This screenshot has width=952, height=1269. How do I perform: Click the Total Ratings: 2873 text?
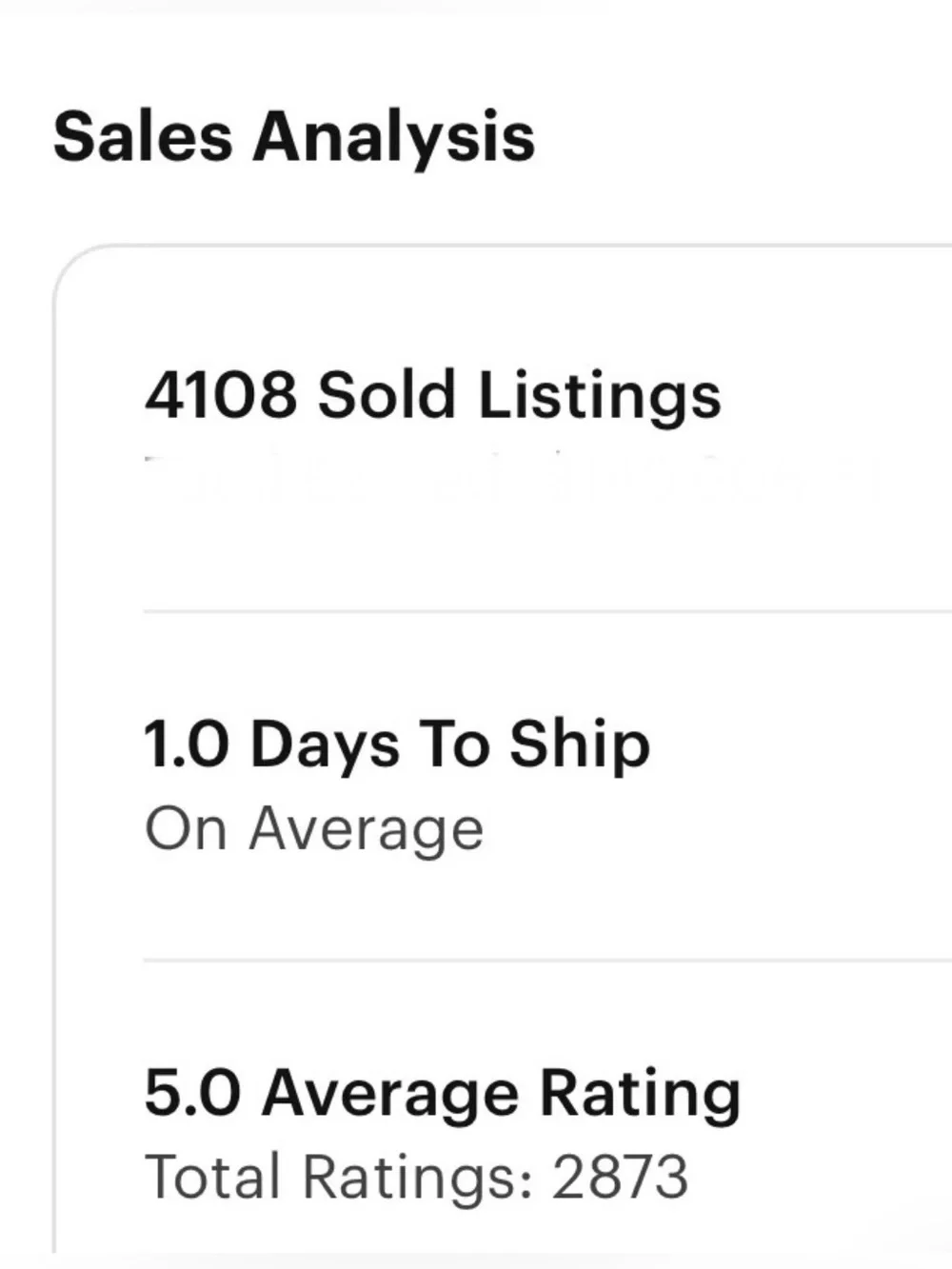click(416, 1177)
